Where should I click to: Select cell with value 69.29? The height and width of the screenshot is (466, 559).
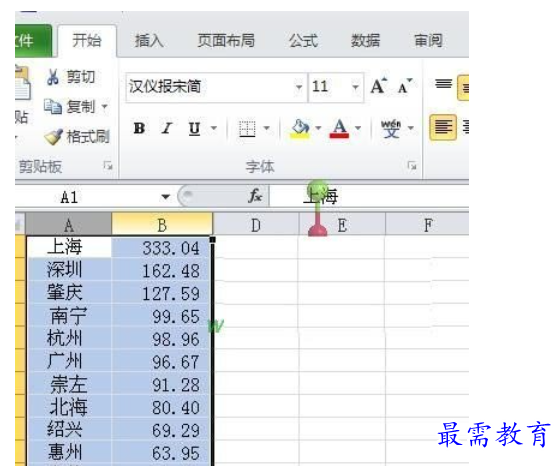pyautogui.click(x=161, y=430)
